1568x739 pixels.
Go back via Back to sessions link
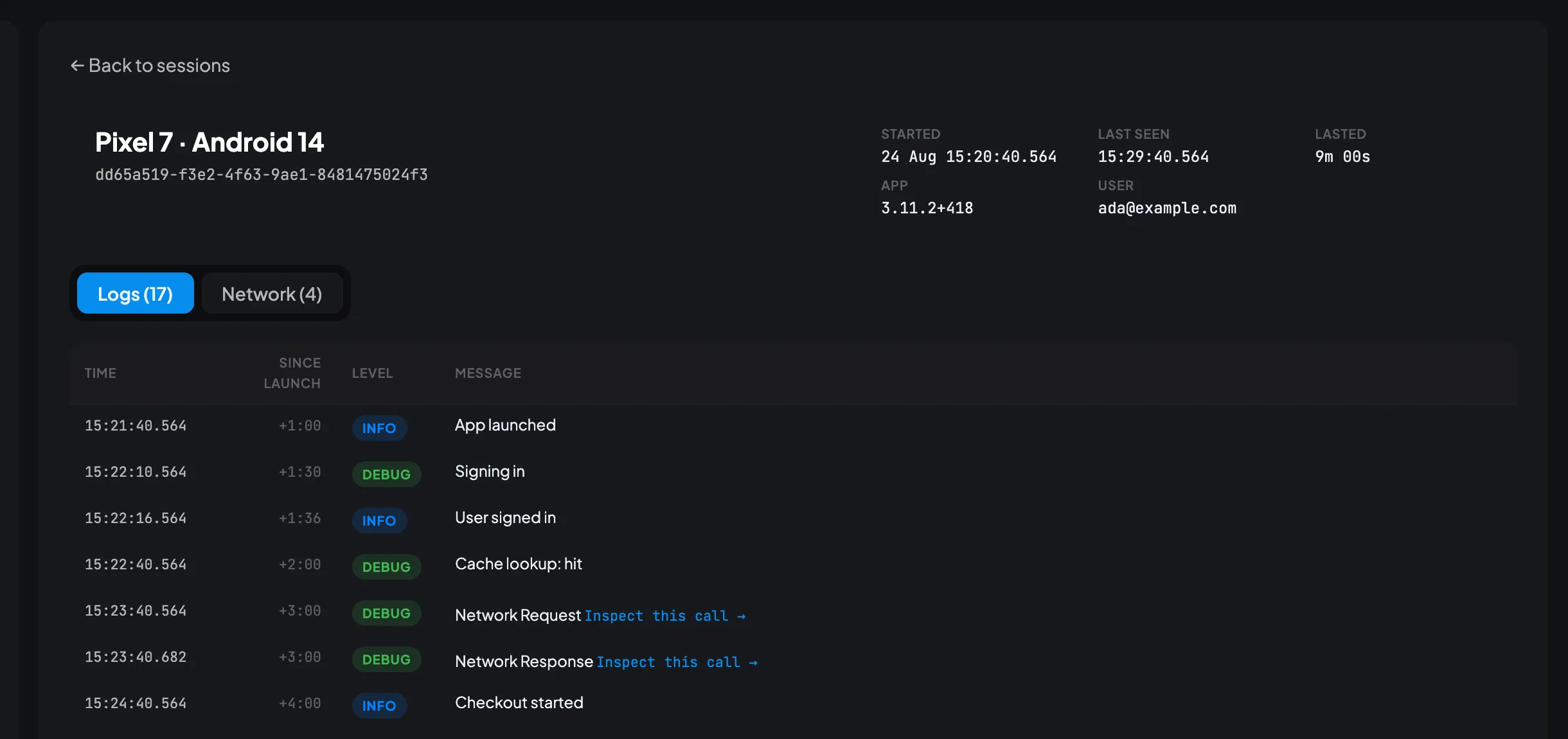(x=150, y=66)
